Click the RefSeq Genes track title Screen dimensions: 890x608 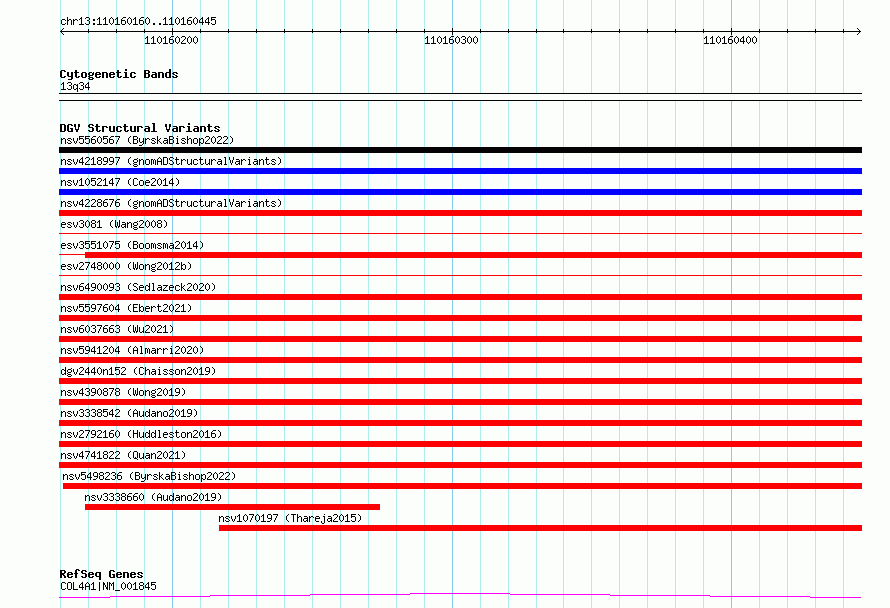[101, 574]
